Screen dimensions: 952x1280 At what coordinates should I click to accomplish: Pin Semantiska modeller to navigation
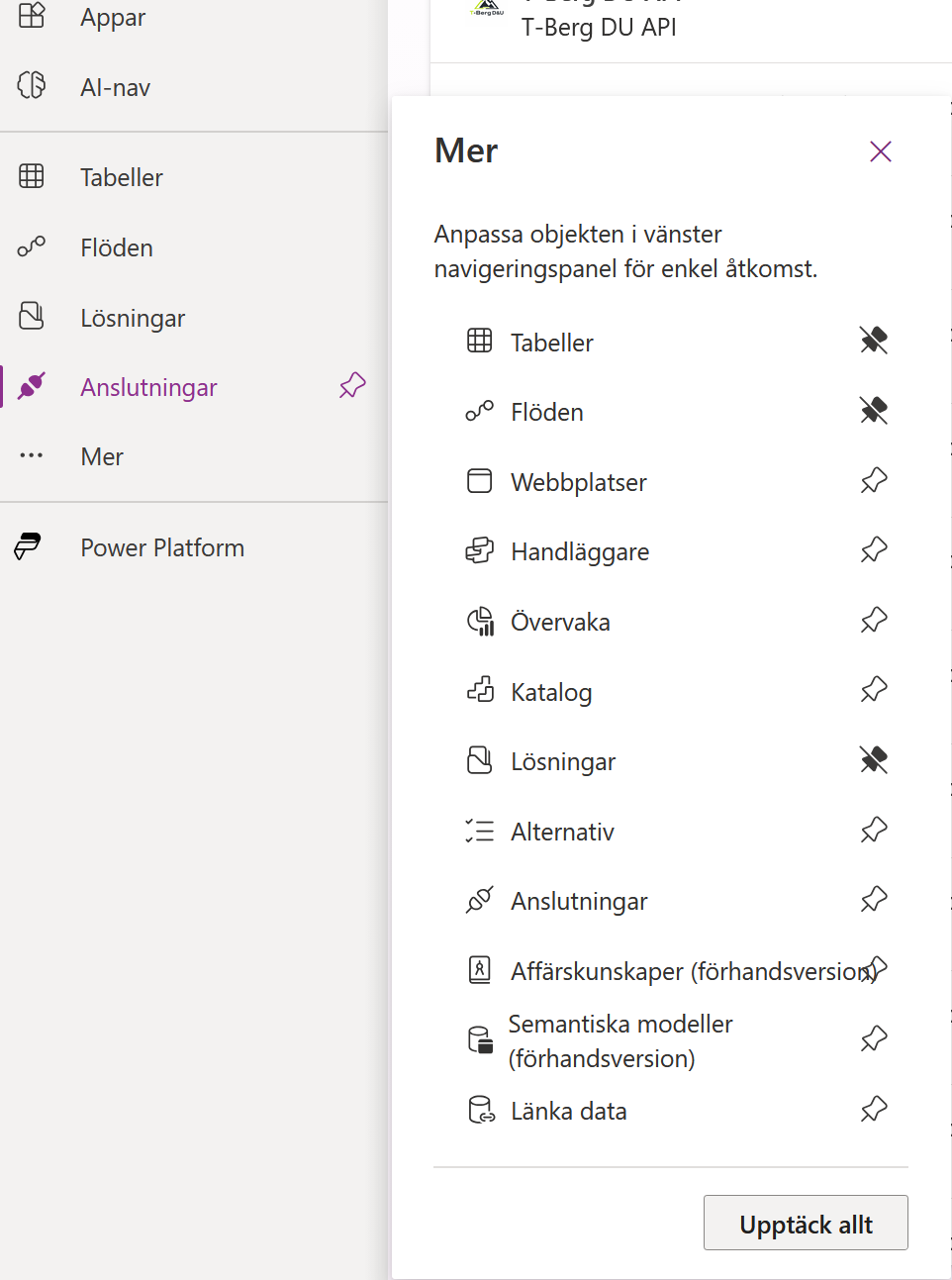874,1038
